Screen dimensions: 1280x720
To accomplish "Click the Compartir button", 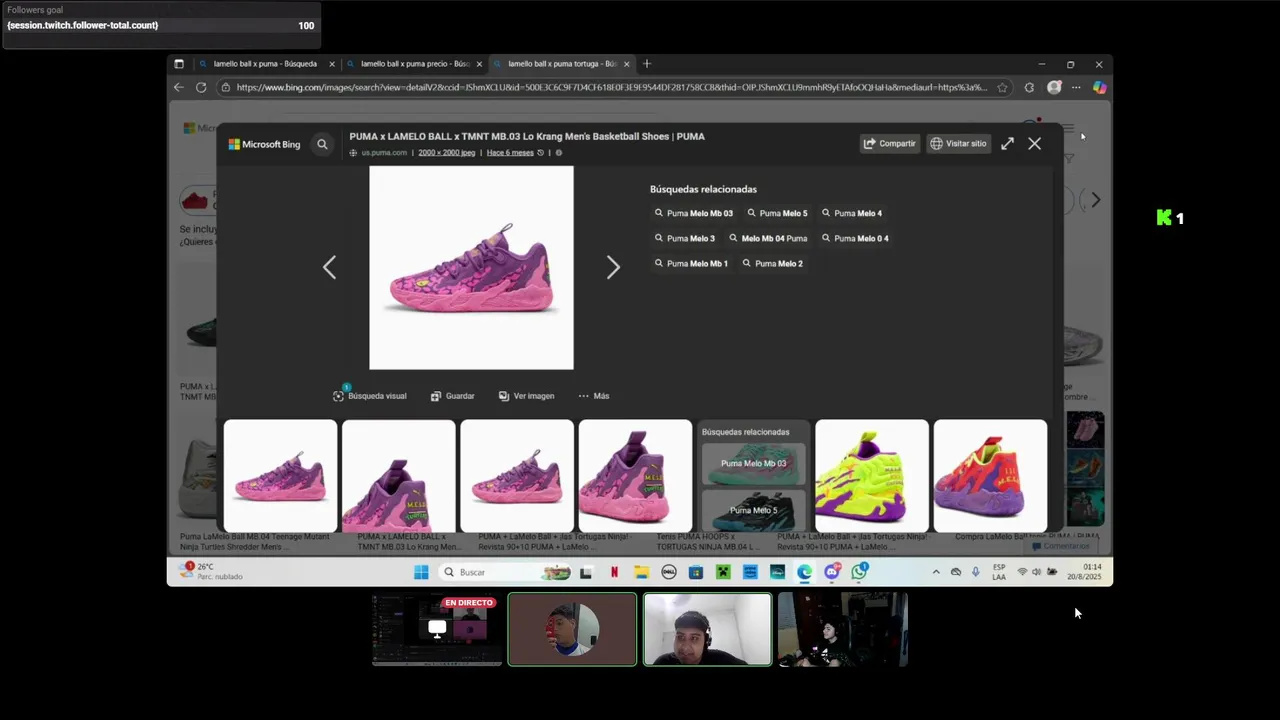I will point(889,143).
